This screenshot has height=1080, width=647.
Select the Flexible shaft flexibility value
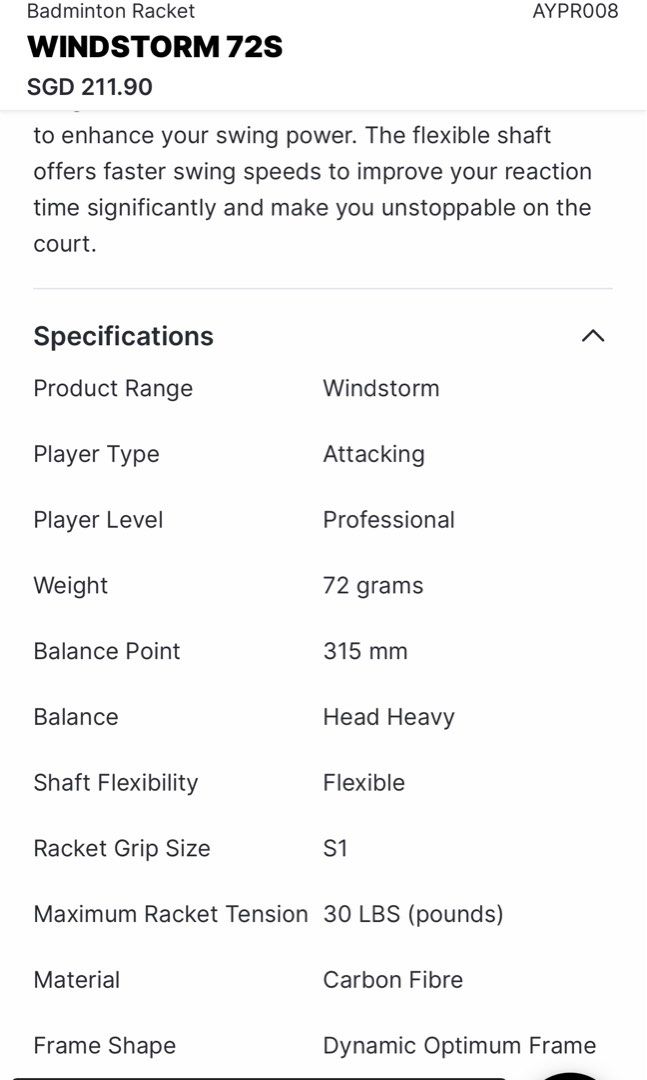(x=364, y=782)
